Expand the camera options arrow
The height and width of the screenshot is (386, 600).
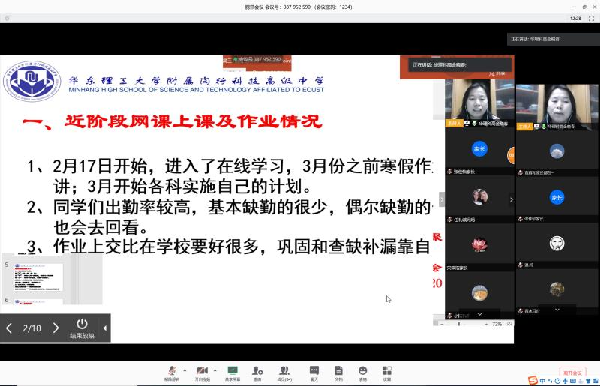pos(215,370)
